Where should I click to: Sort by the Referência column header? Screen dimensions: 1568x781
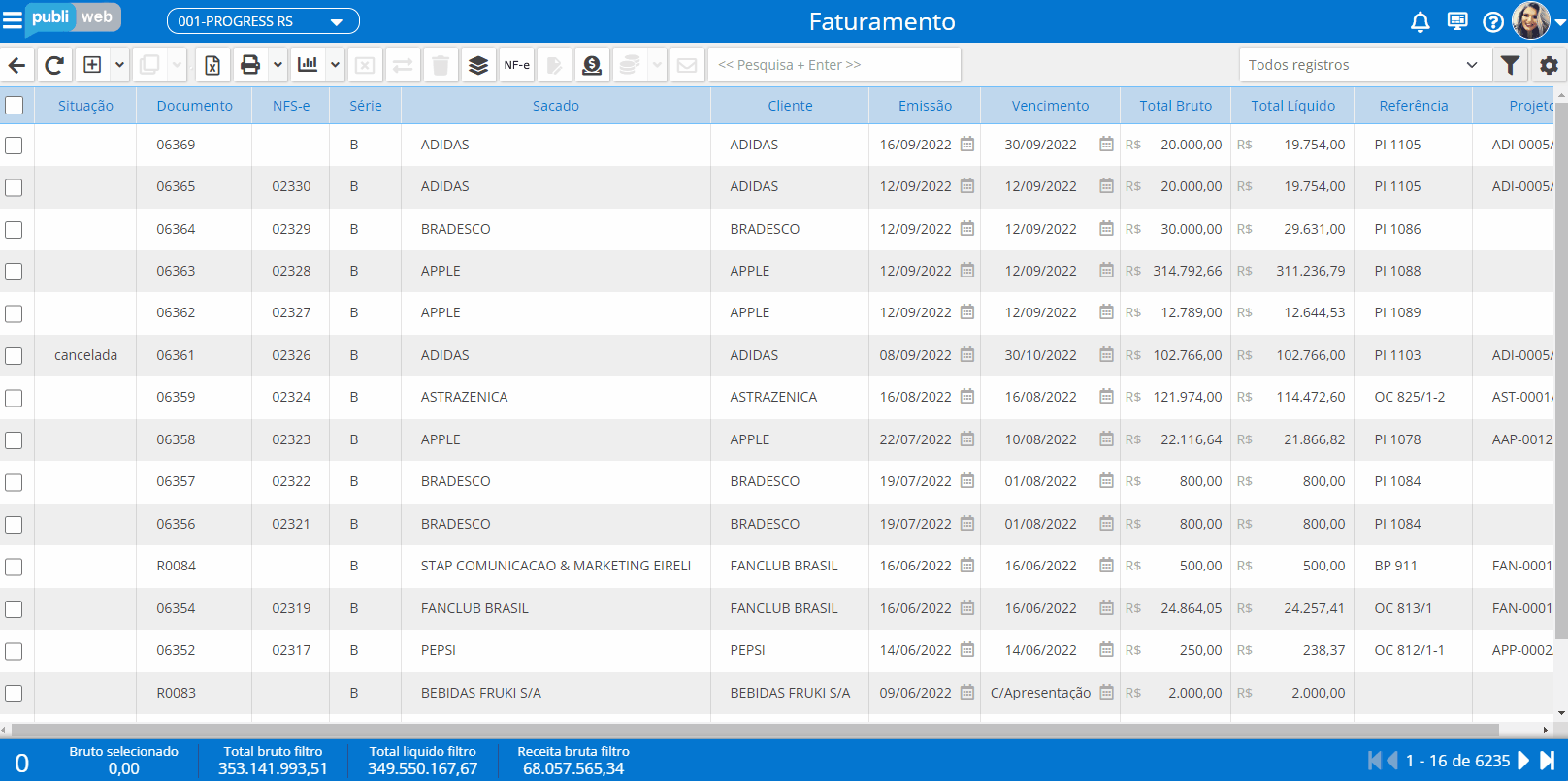(x=1414, y=106)
